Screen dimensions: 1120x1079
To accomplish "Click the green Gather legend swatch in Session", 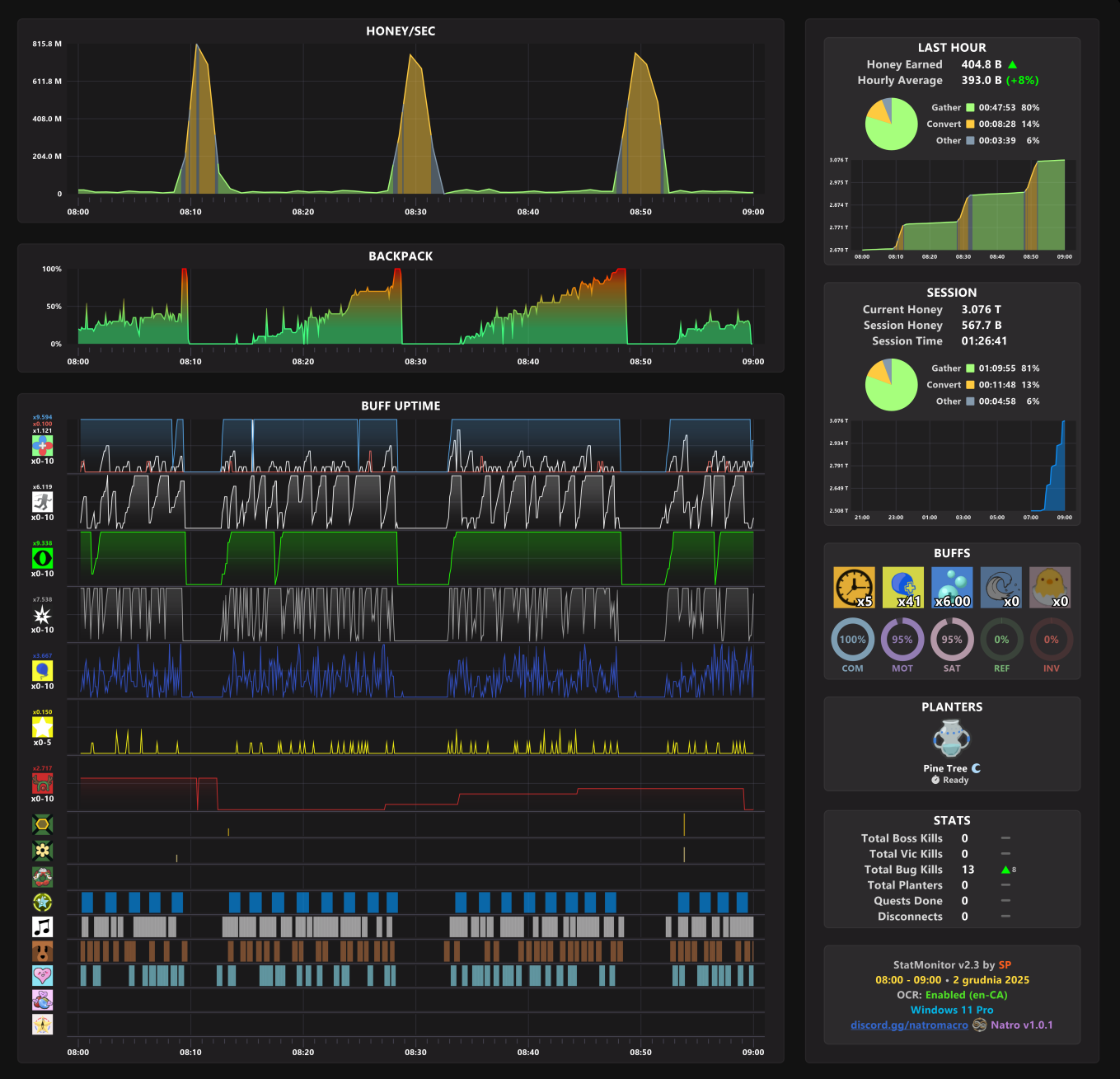I will (970, 368).
